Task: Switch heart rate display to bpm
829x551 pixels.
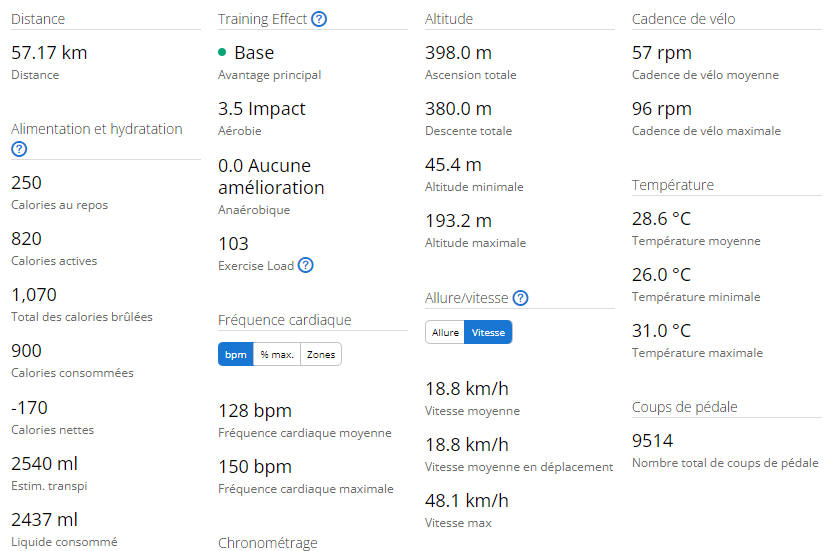Action: coord(236,354)
